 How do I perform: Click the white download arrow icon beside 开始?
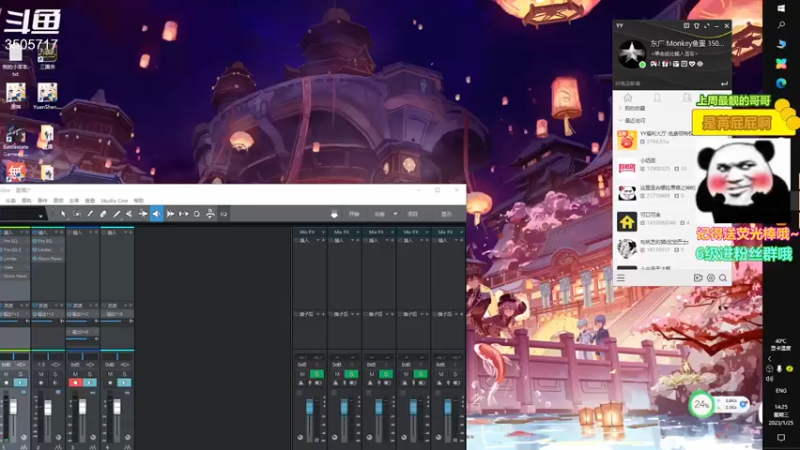tap(334, 214)
